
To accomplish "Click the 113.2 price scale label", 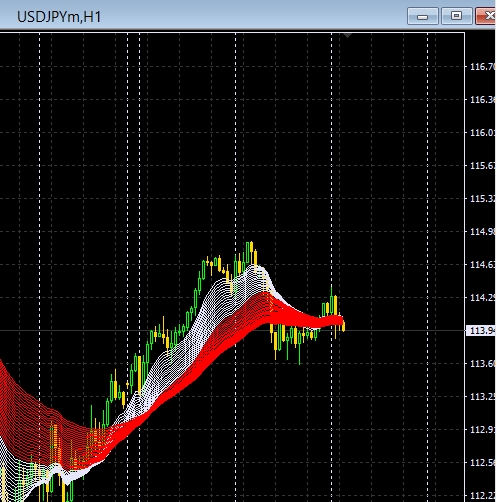I will pos(483,397).
